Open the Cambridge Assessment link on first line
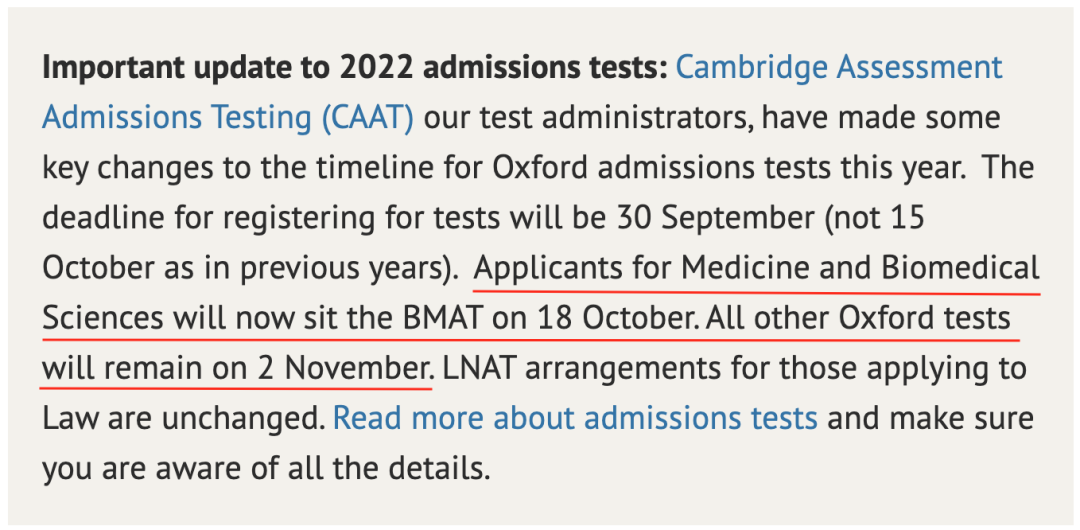 [x=838, y=68]
